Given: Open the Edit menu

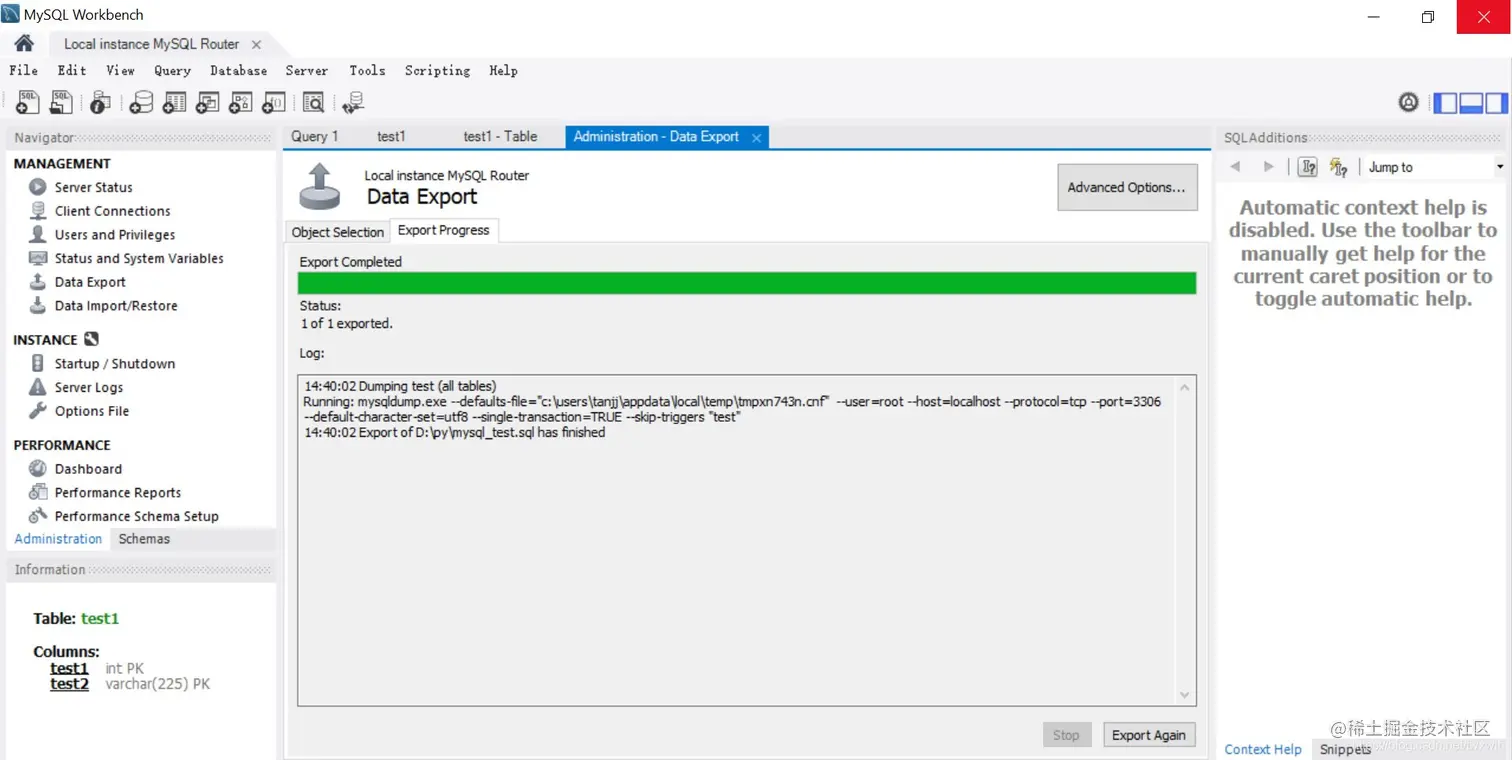Looking at the screenshot, I should pyautogui.click(x=72, y=70).
